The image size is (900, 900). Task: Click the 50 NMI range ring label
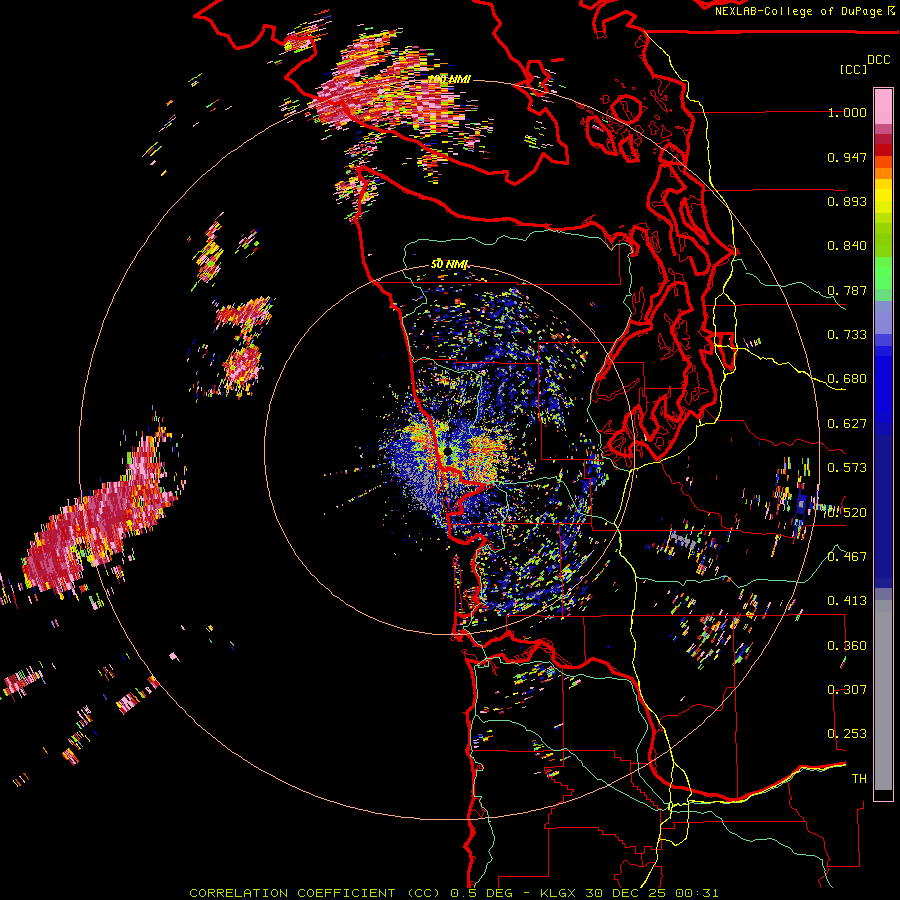(x=449, y=265)
